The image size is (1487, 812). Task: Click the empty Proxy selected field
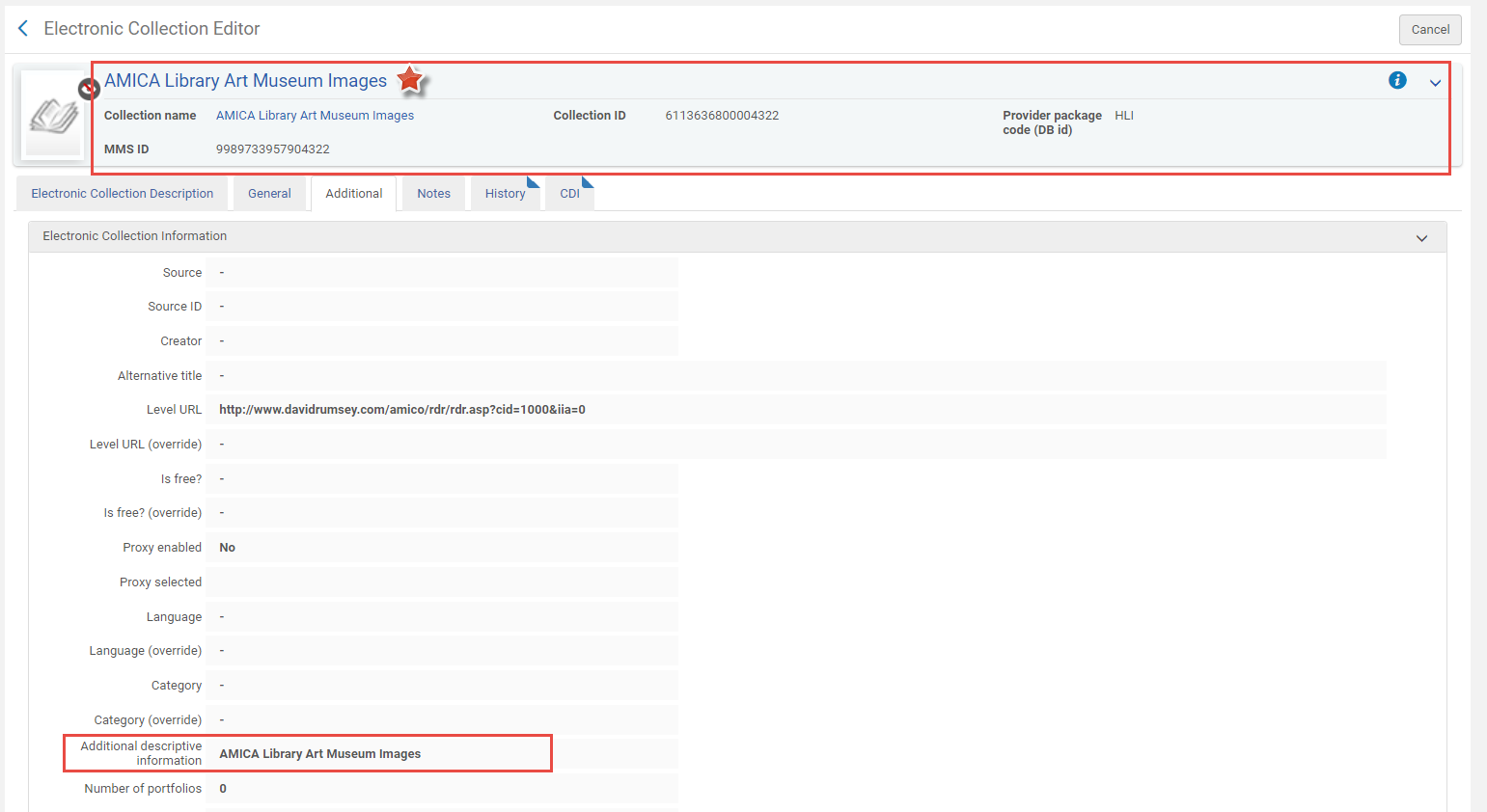point(442,582)
